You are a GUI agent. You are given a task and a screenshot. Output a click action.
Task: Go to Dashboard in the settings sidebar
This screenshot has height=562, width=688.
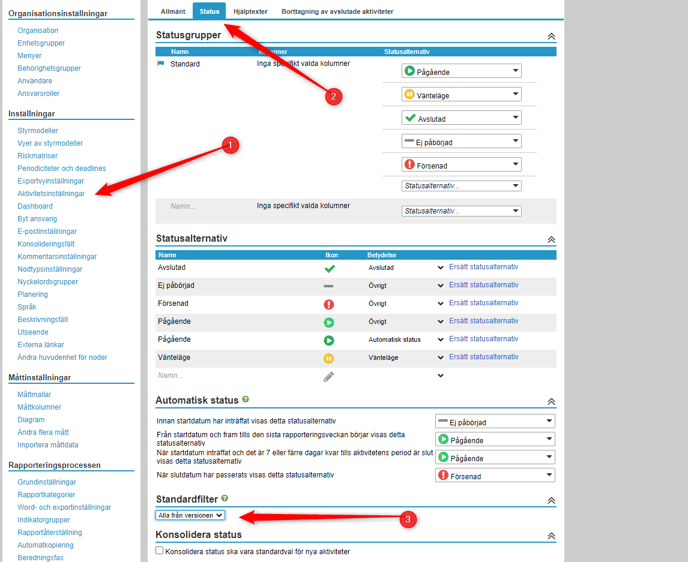point(35,206)
